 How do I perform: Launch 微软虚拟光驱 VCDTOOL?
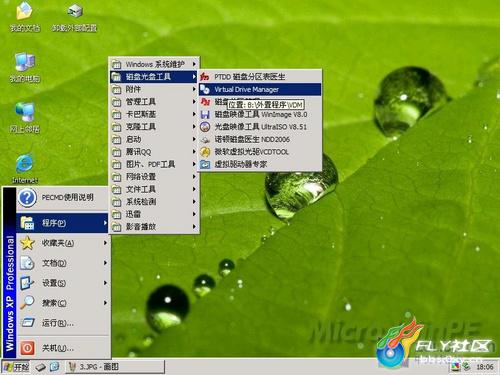pos(260,152)
